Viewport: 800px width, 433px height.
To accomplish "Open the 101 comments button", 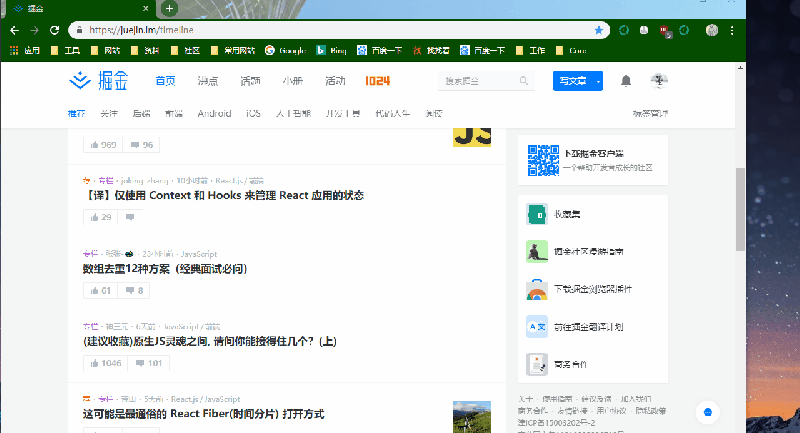I will coord(148,363).
